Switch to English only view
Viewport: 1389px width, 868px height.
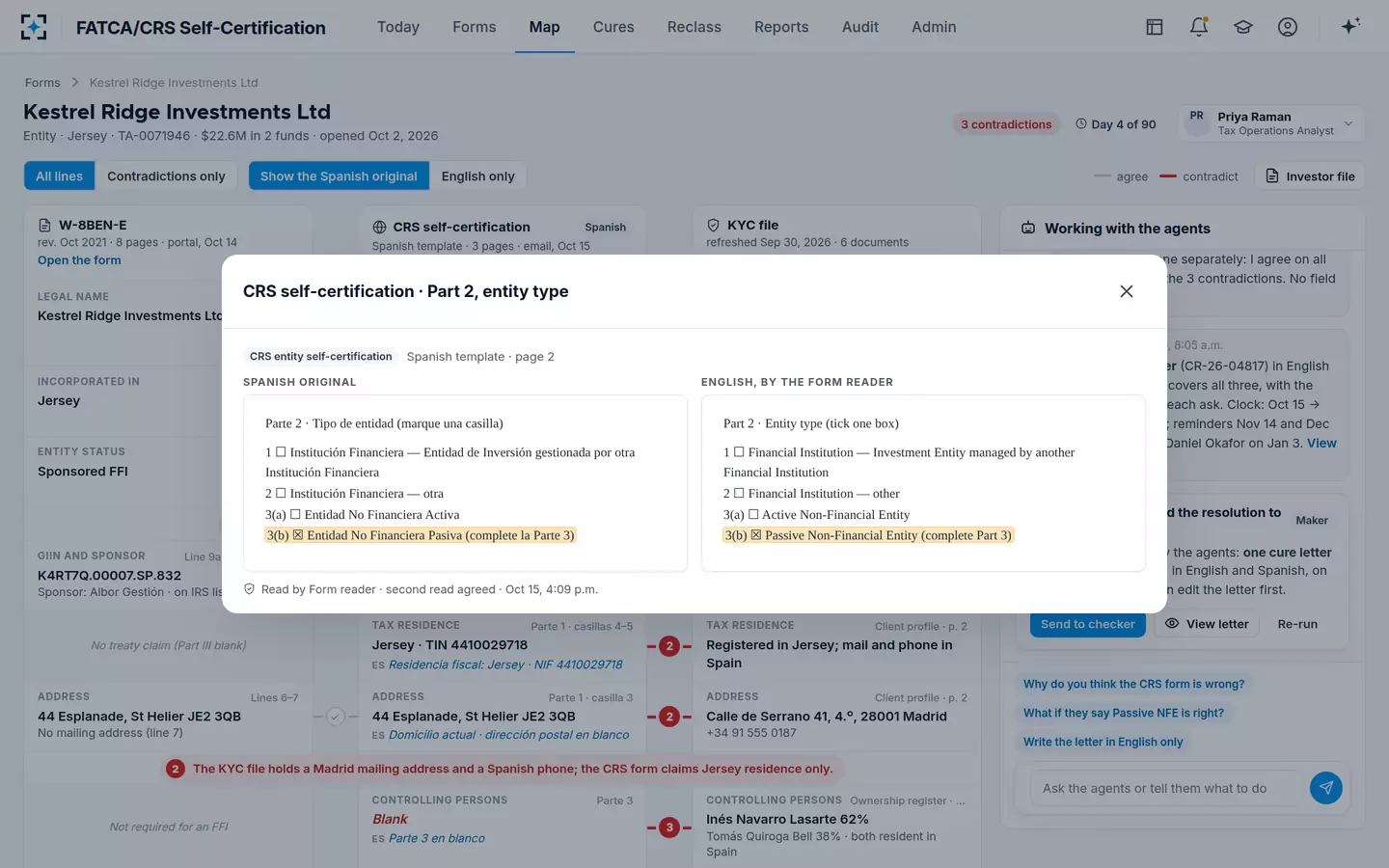[x=478, y=176]
